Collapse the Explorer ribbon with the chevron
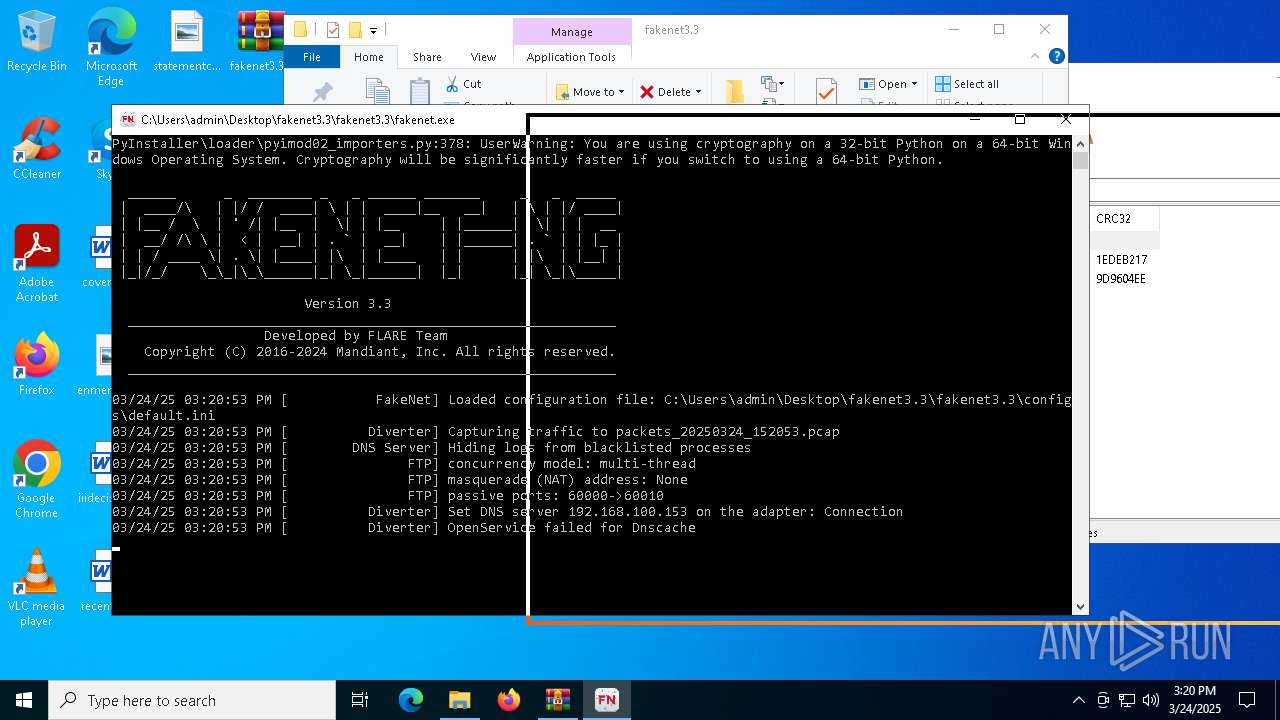 [1037, 57]
